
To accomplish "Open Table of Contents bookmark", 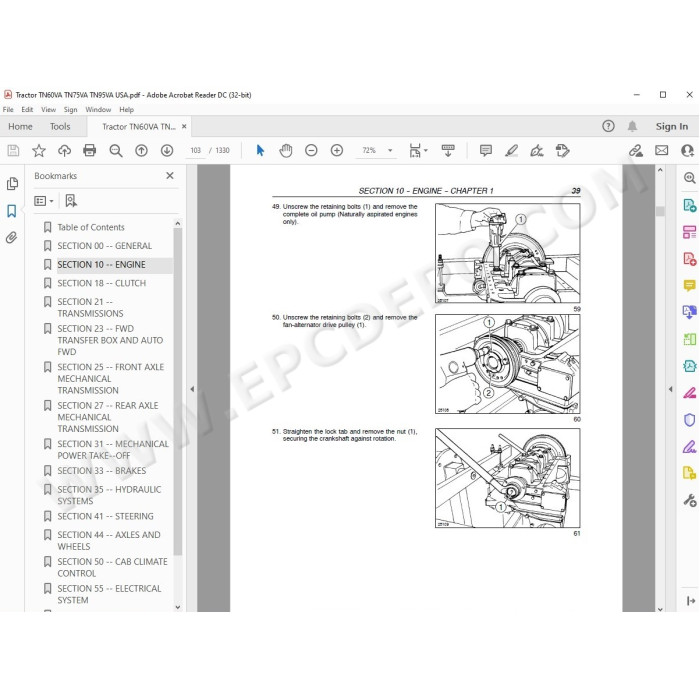I will coord(91,227).
